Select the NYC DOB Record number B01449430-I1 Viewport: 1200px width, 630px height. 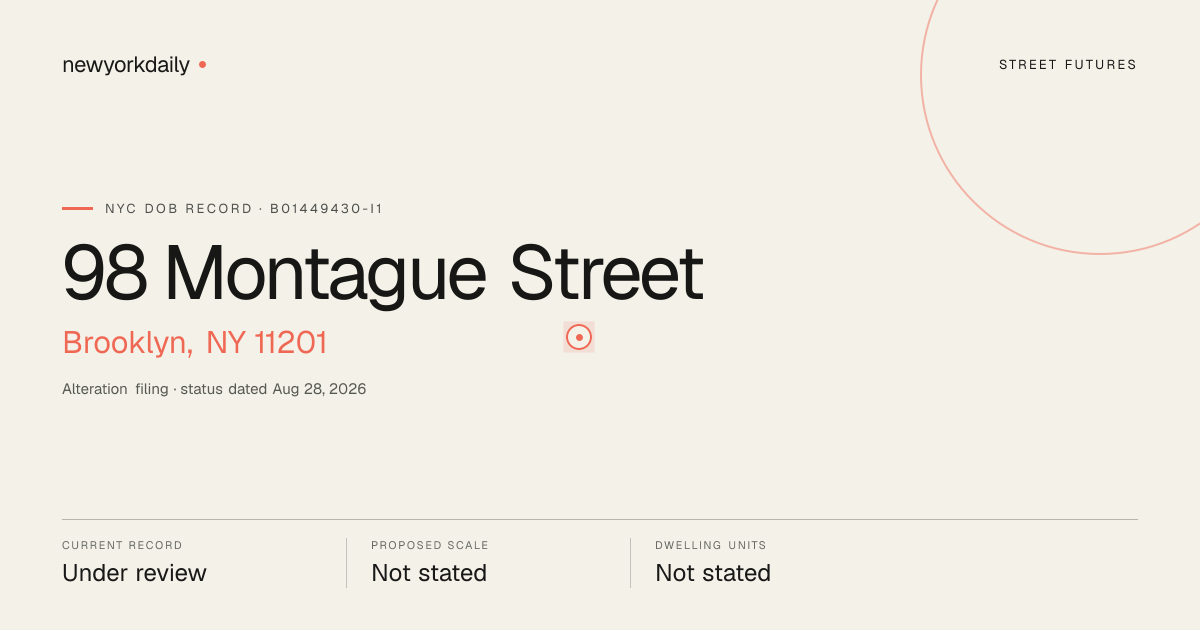[327, 209]
